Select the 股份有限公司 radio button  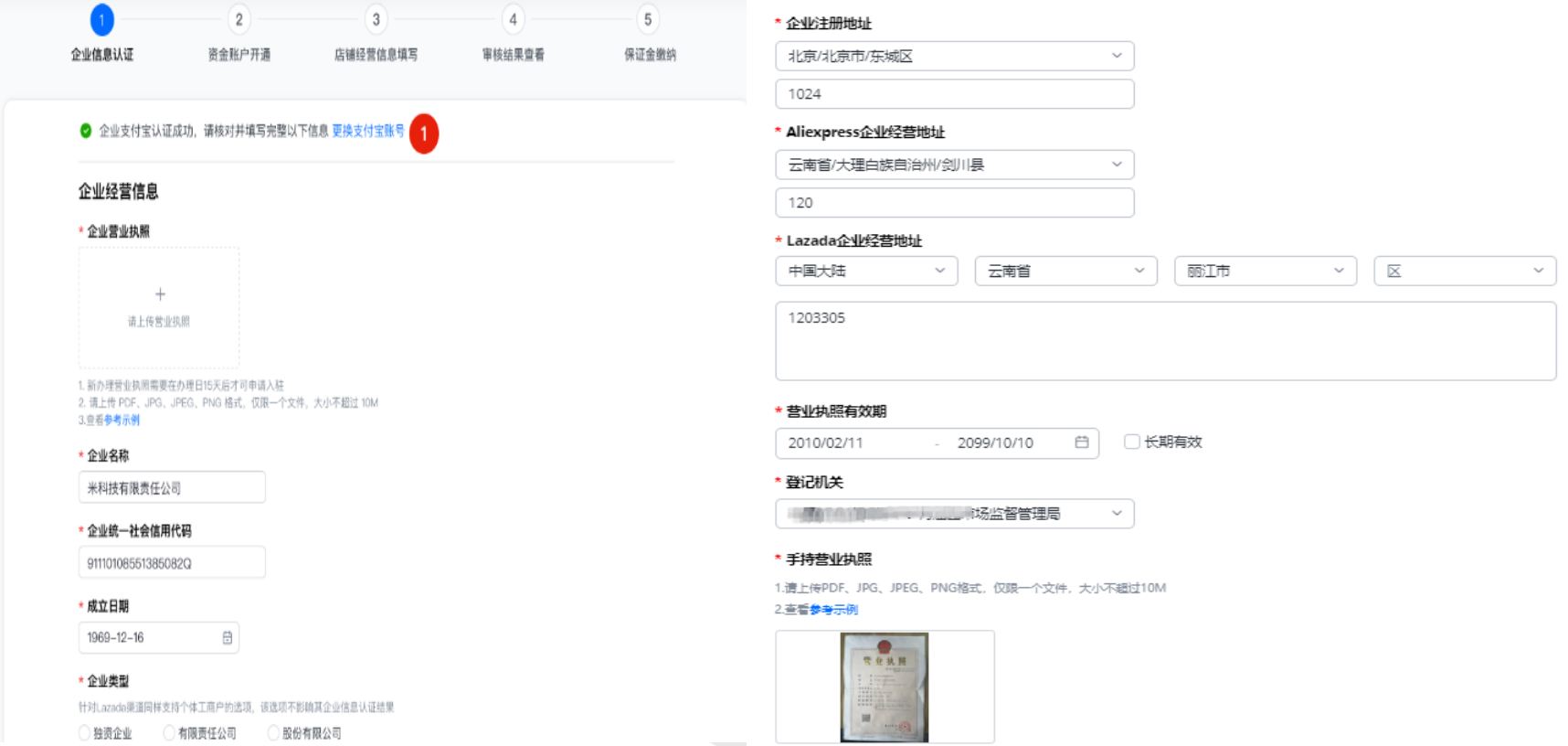(x=273, y=732)
